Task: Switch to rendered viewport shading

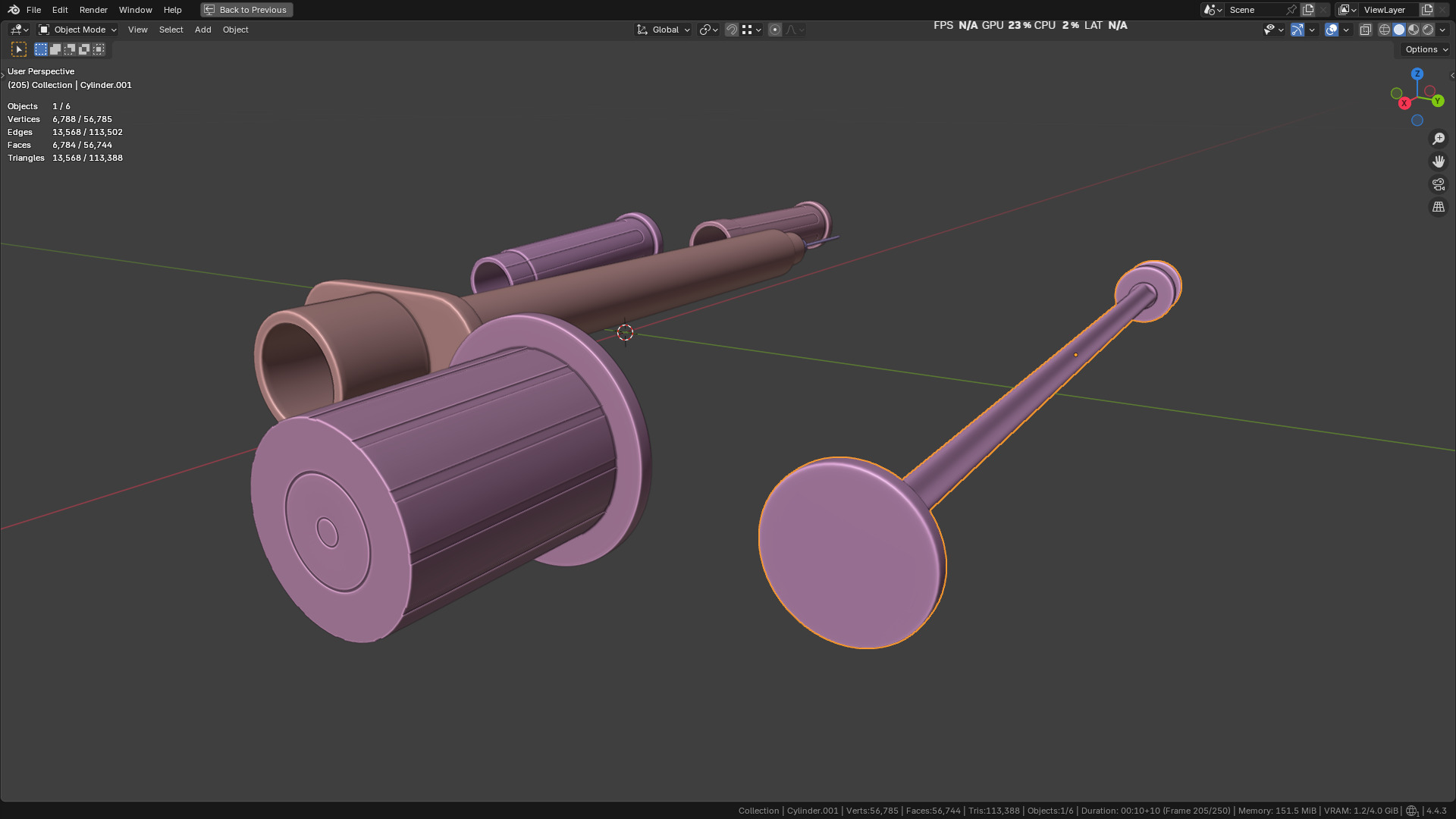Action: [x=1428, y=30]
